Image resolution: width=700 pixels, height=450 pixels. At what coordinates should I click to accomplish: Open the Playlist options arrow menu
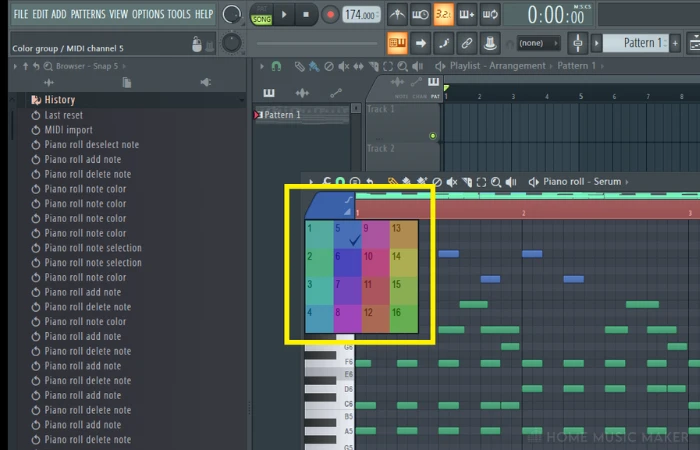[x=262, y=67]
